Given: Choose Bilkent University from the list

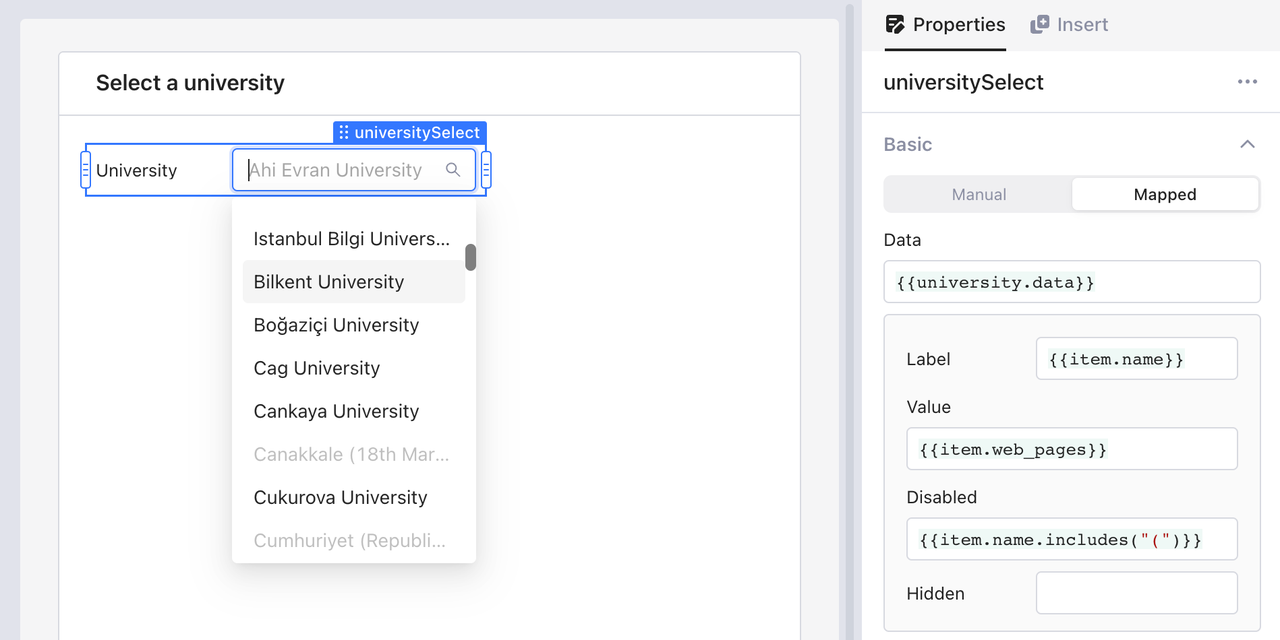Looking at the screenshot, I should pos(329,282).
